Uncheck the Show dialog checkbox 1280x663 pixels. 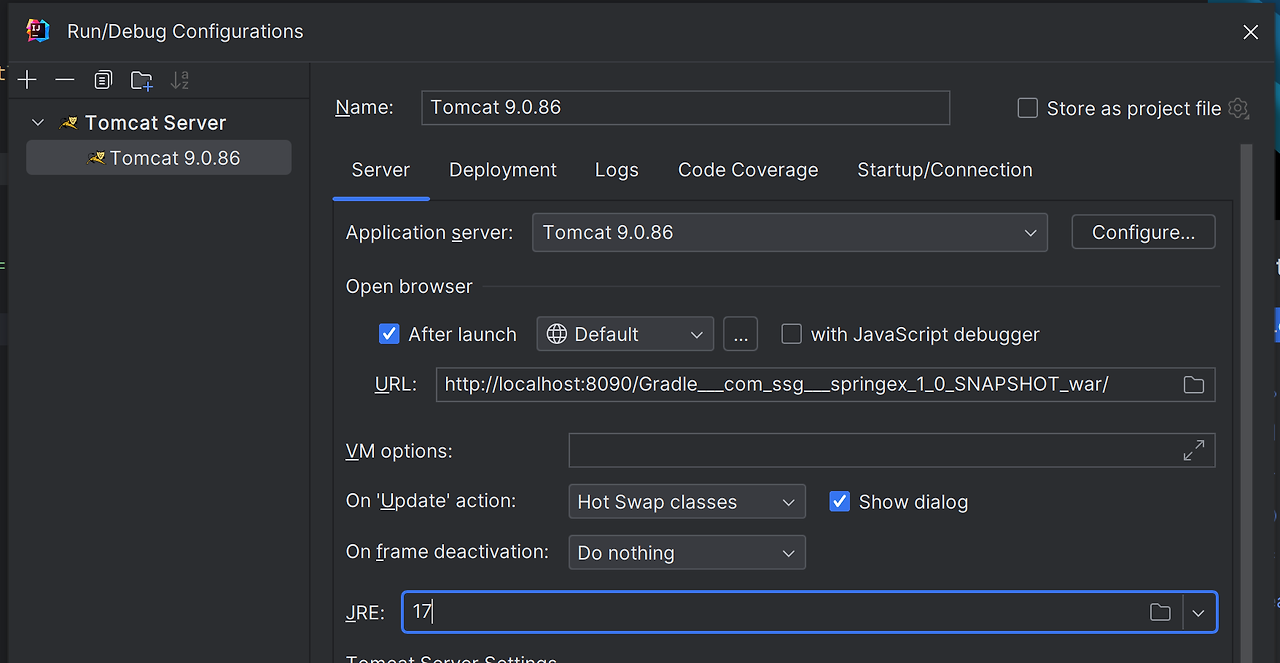click(840, 502)
